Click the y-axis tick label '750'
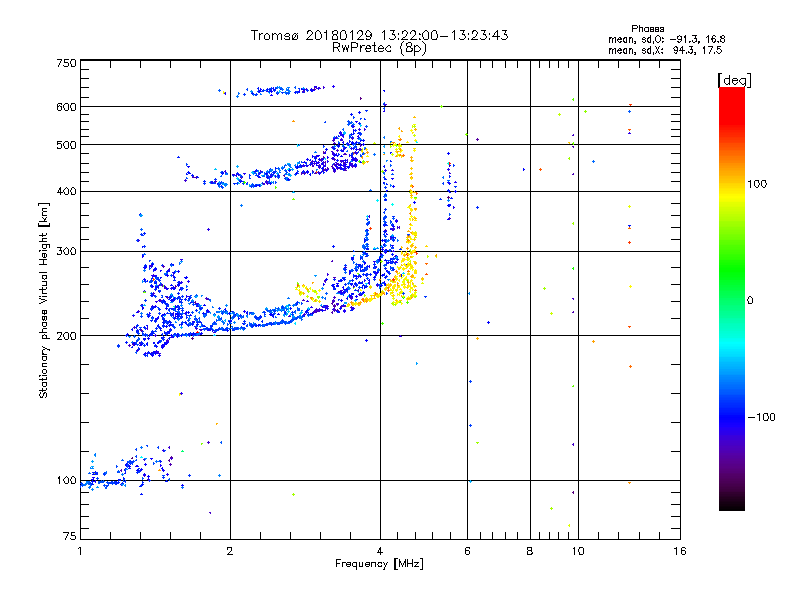 (66, 63)
